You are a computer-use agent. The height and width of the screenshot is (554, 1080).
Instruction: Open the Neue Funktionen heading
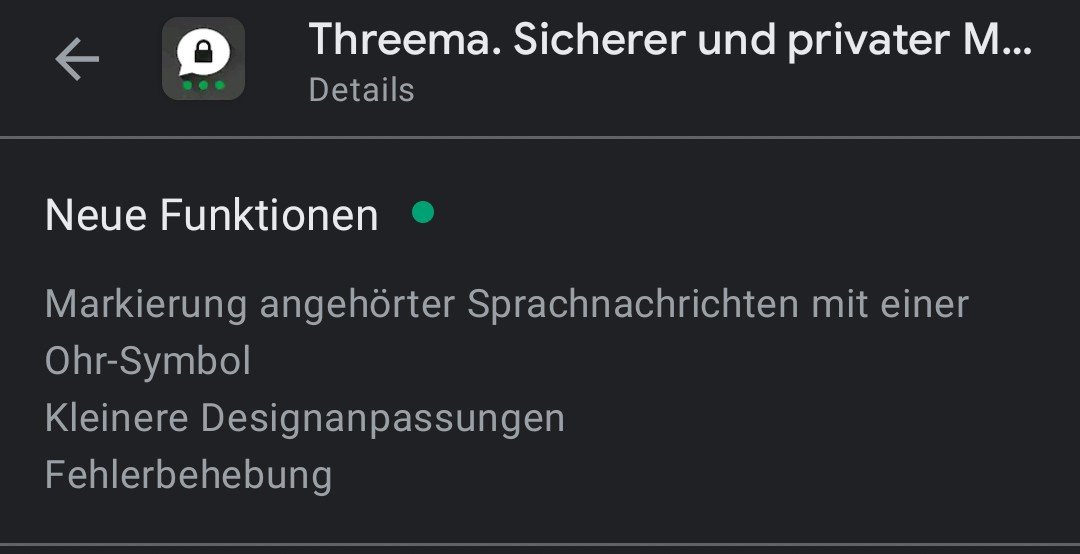tap(211, 214)
